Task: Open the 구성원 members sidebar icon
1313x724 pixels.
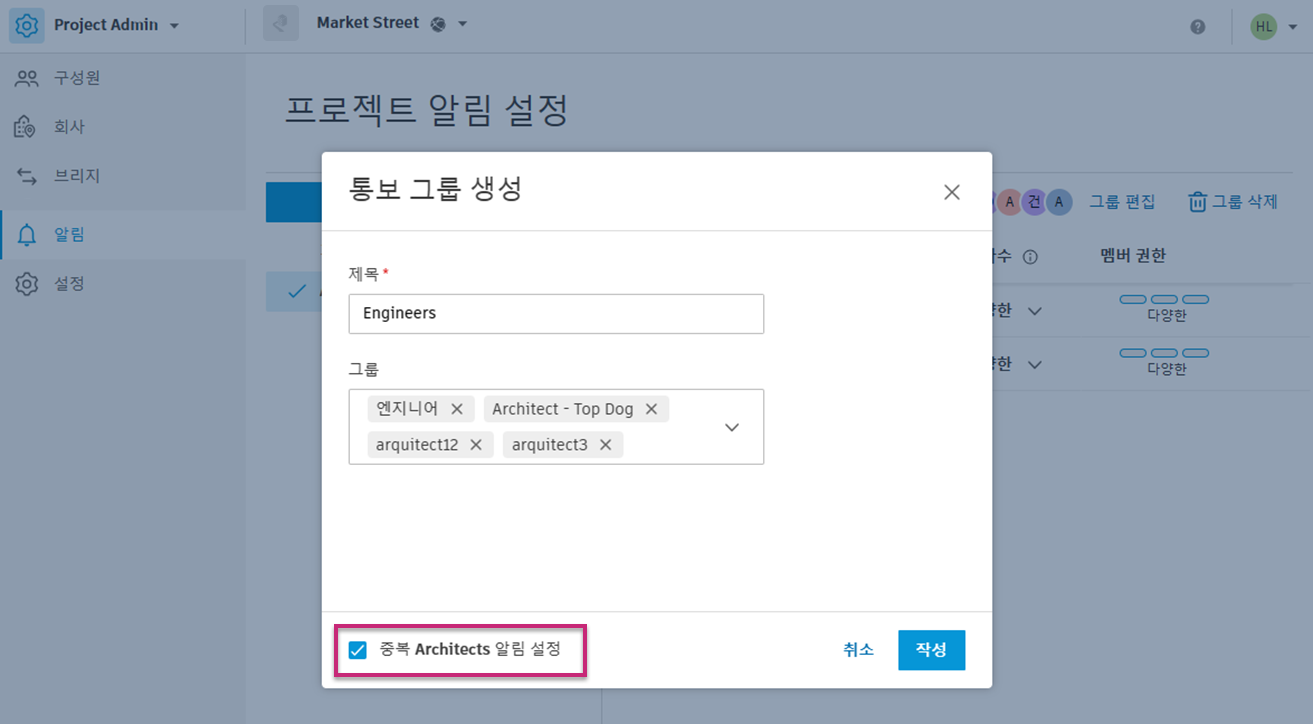Action: point(28,77)
